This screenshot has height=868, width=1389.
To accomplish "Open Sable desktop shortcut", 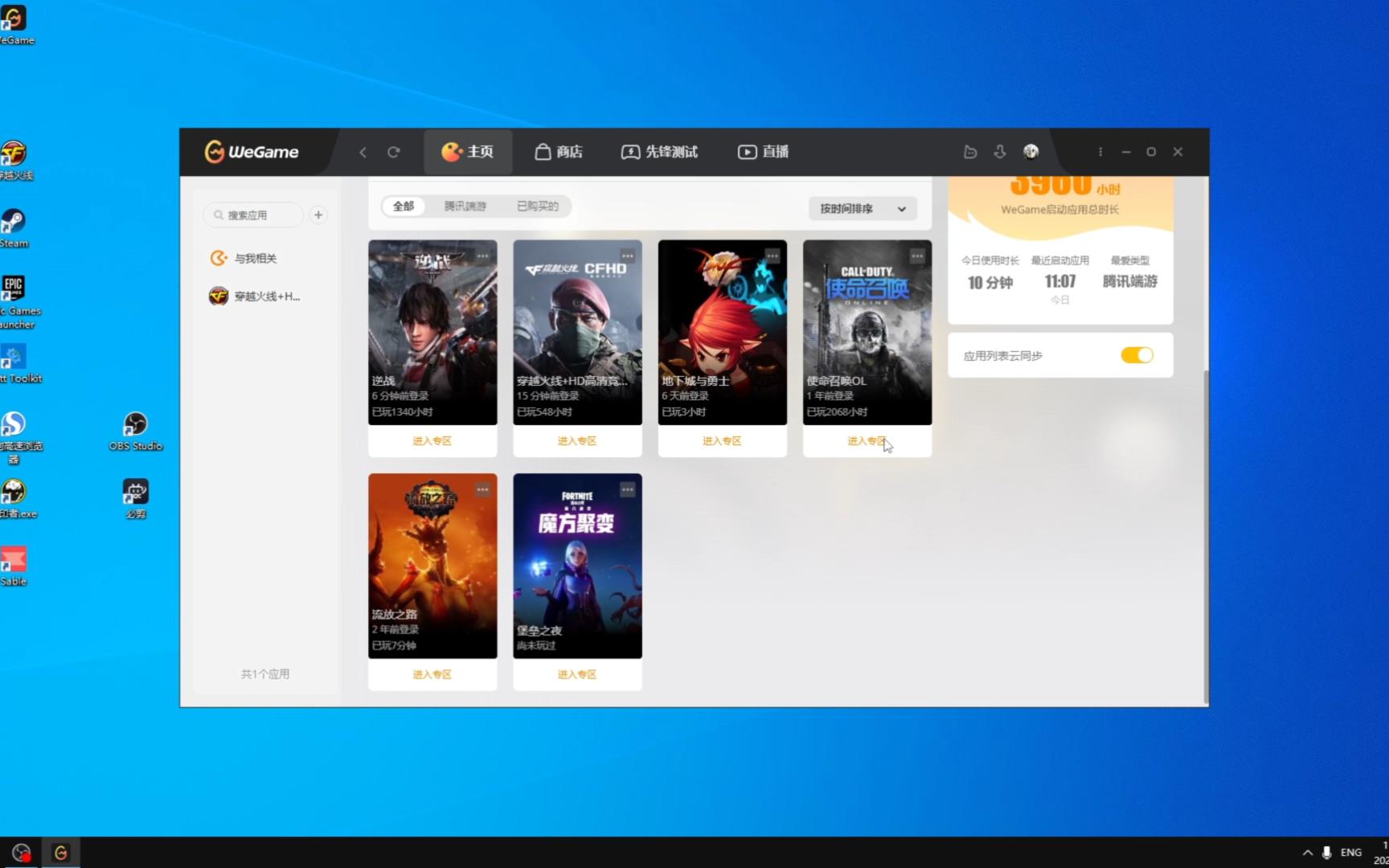I will pos(14,566).
